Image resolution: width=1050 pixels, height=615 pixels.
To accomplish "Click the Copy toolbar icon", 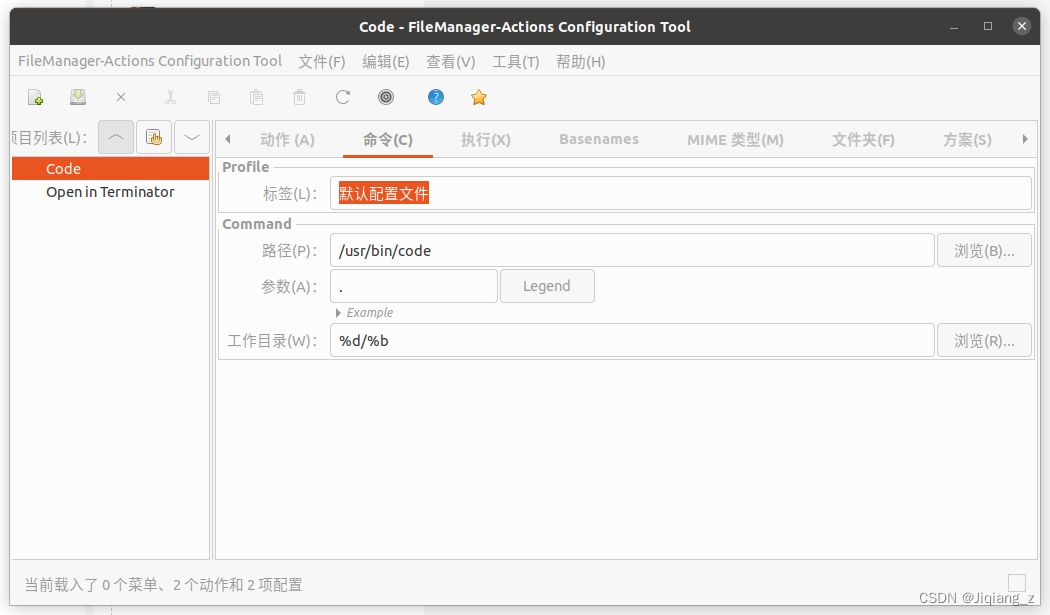I will [x=213, y=97].
